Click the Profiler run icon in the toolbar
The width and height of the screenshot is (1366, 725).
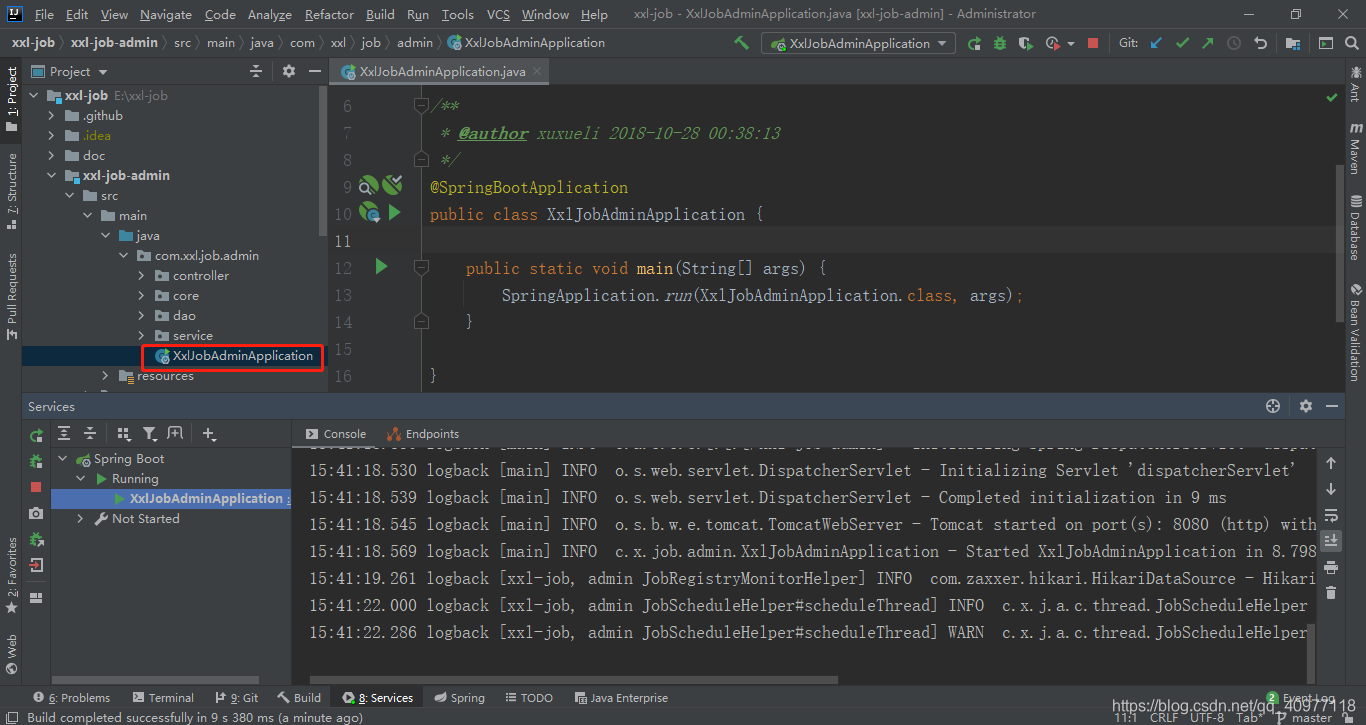click(1053, 43)
